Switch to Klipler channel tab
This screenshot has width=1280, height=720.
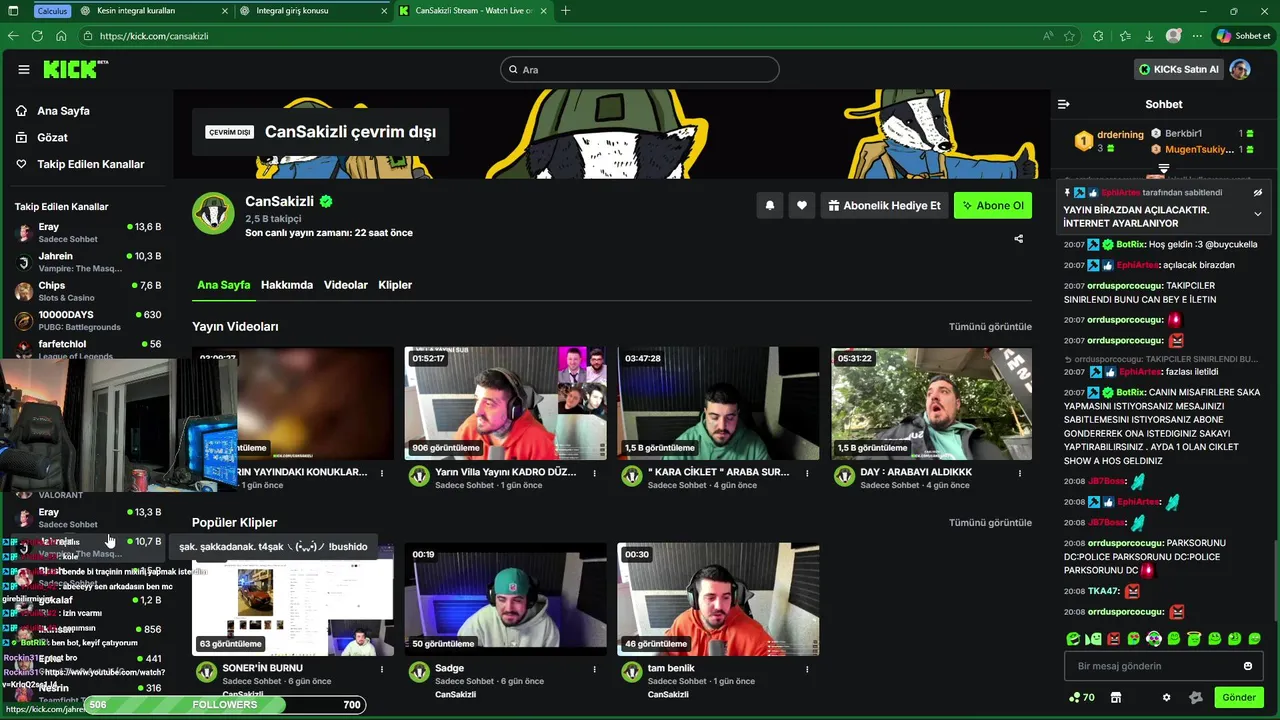tap(395, 285)
